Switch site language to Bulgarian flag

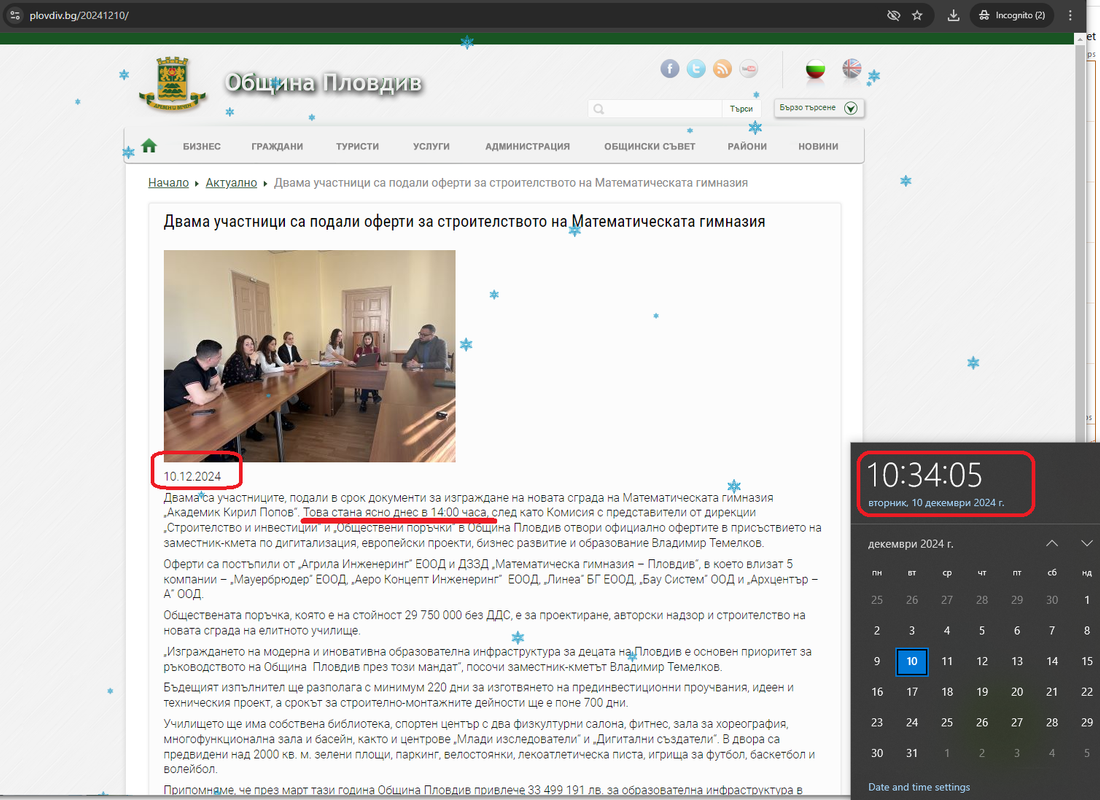(x=815, y=69)
